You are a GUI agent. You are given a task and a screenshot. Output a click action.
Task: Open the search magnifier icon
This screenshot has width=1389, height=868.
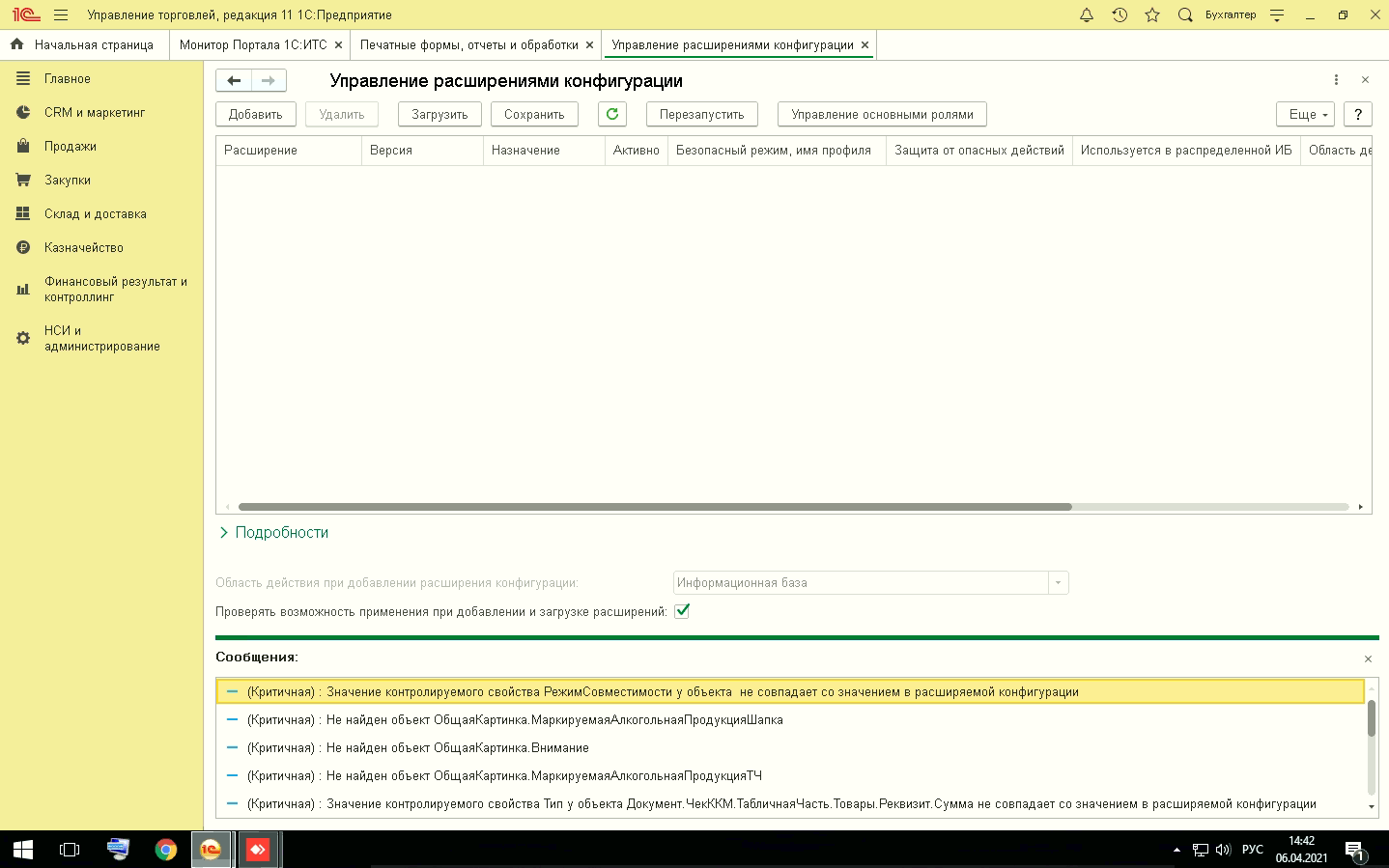pos(1185,15)
